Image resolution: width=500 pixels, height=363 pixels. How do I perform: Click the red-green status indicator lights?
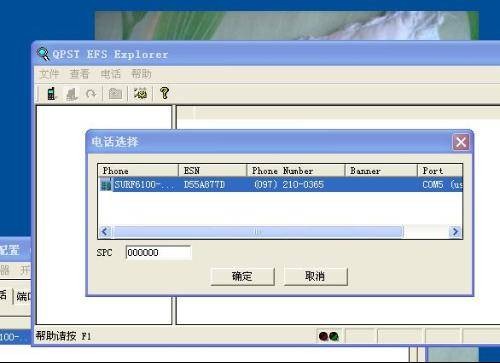click(329, 336)
